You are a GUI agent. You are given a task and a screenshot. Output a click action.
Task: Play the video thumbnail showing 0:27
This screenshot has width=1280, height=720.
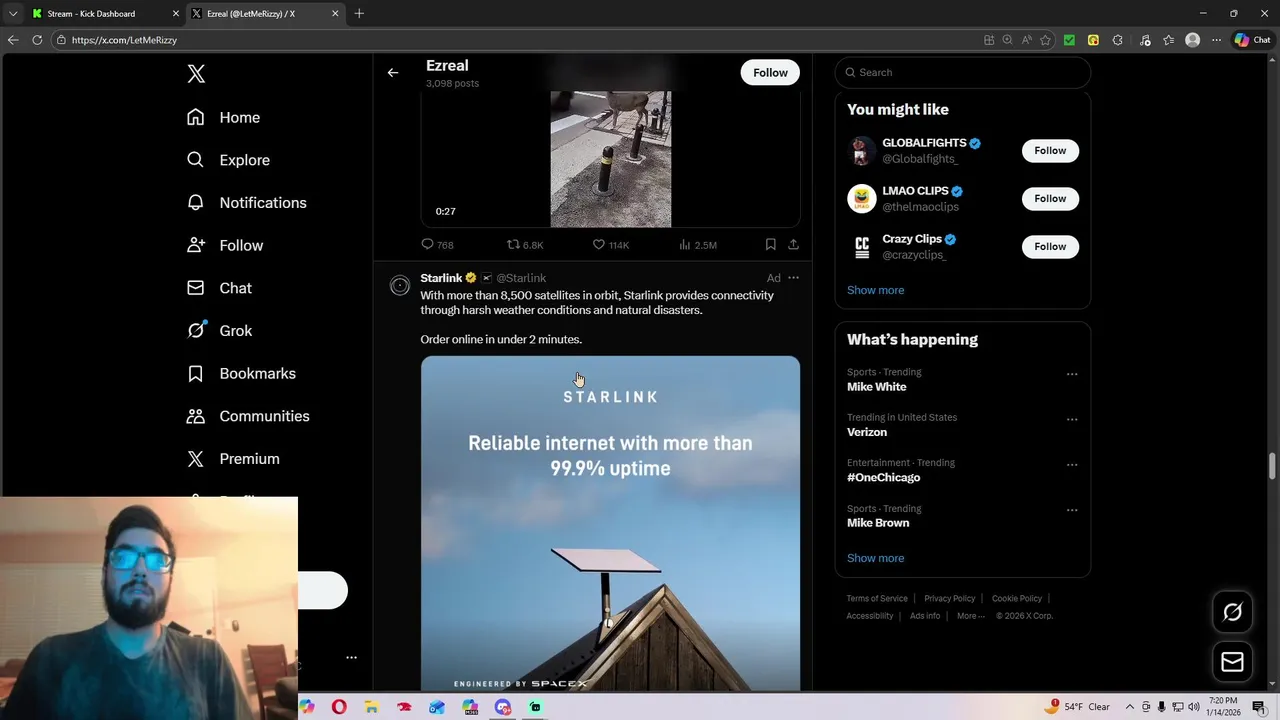610,160
